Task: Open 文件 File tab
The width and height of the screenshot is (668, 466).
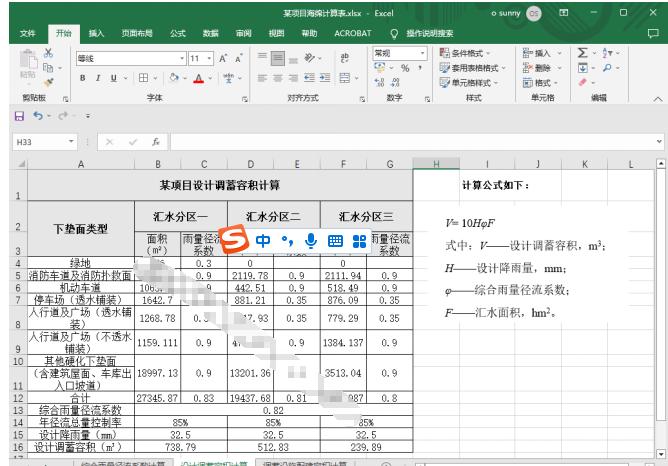Action: coord(28,33)
